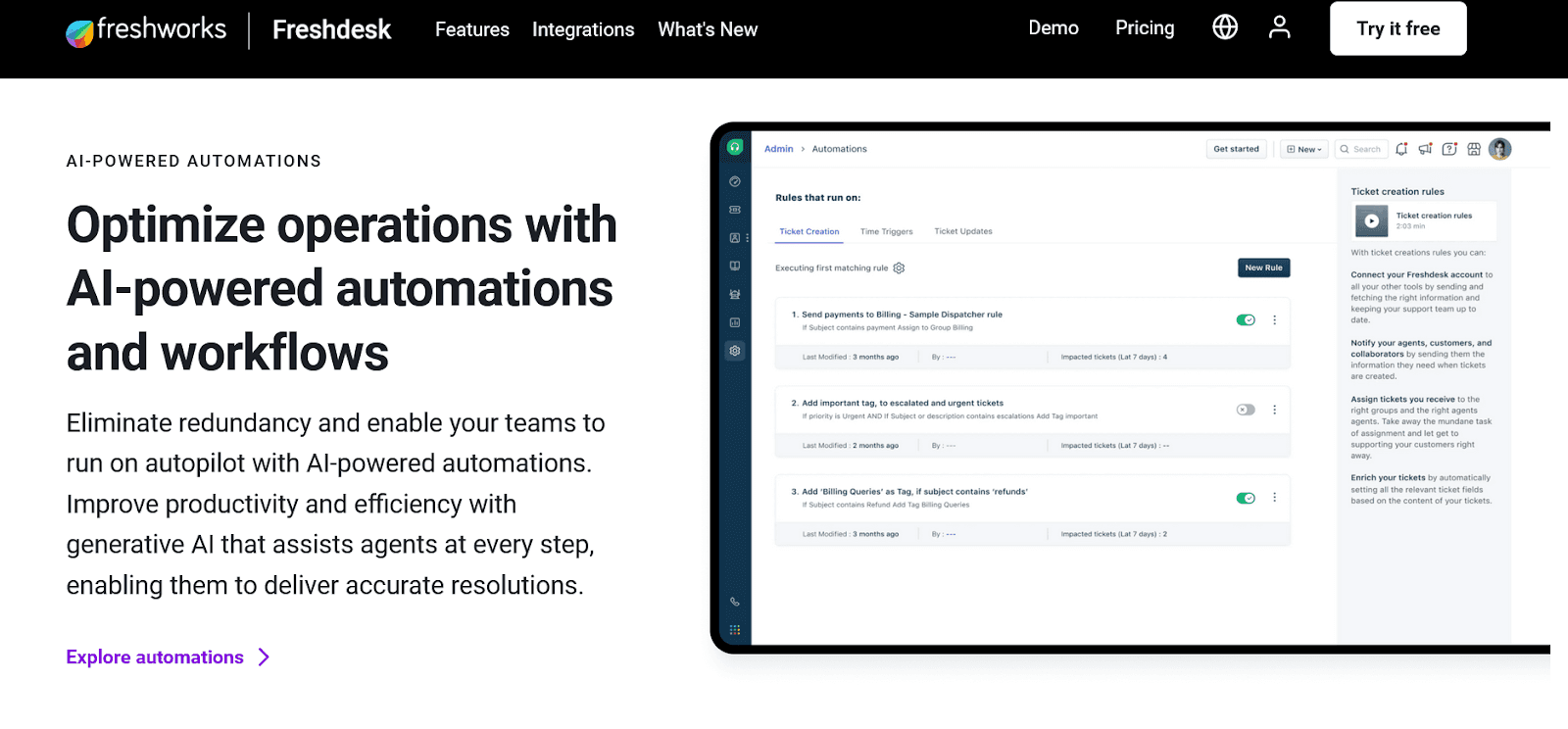This screenshot has width=1568, height=729.
Task: Open the notifications bell icon
Action: 1401,149
